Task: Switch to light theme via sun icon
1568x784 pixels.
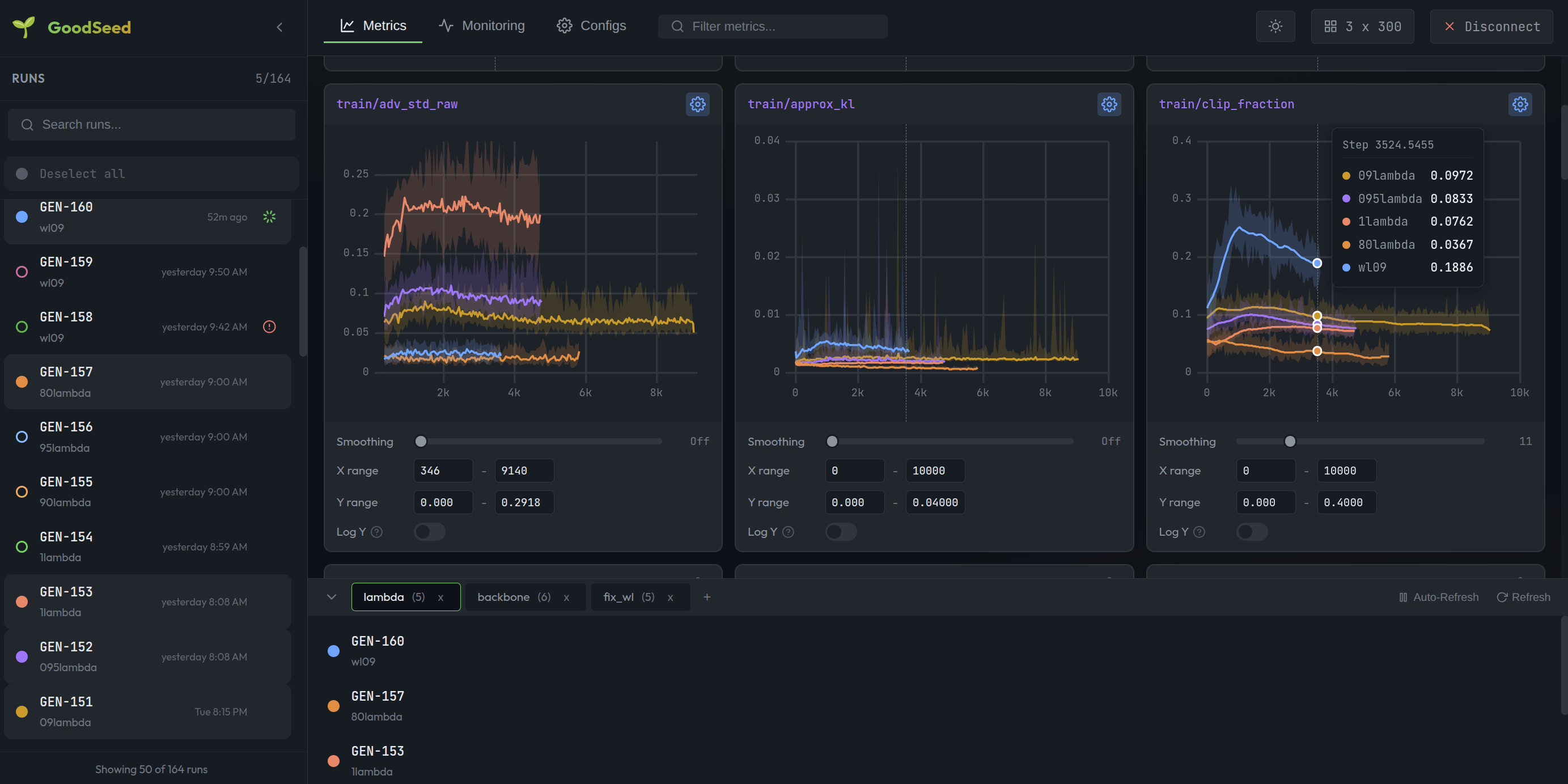Action: pos(1275,26)
